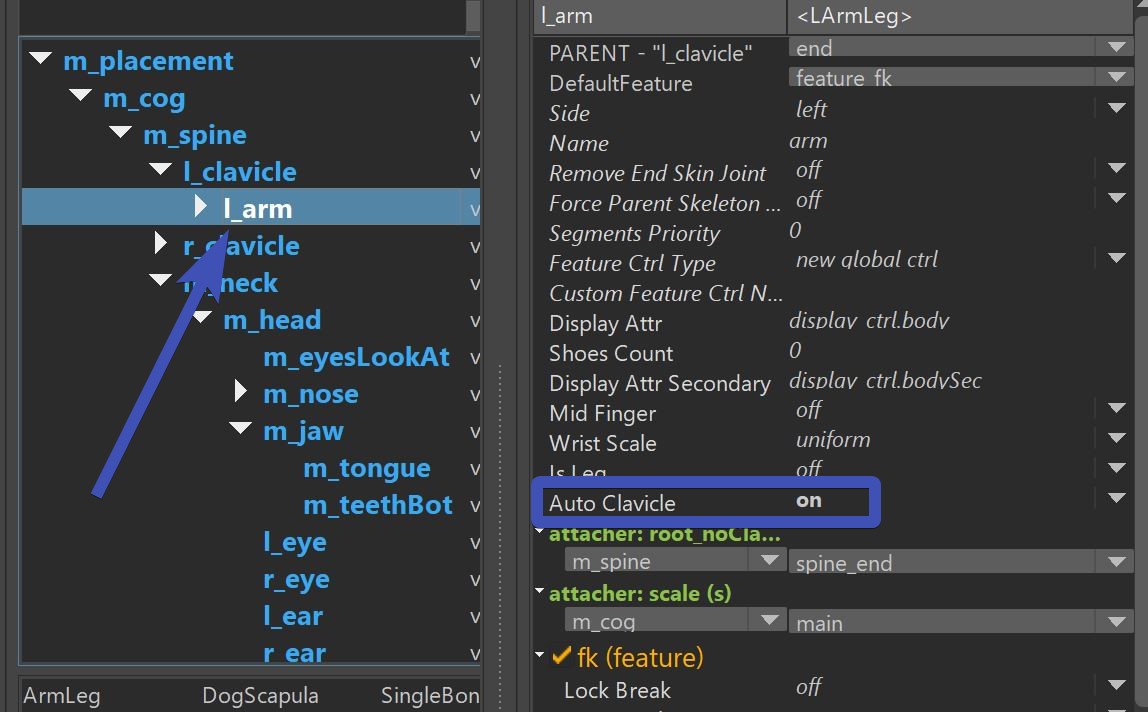Image resolution: width=1148 pixels, height=712 pixels.
Task: Collapse the m_placement tree node
Action: pos(40,58)
